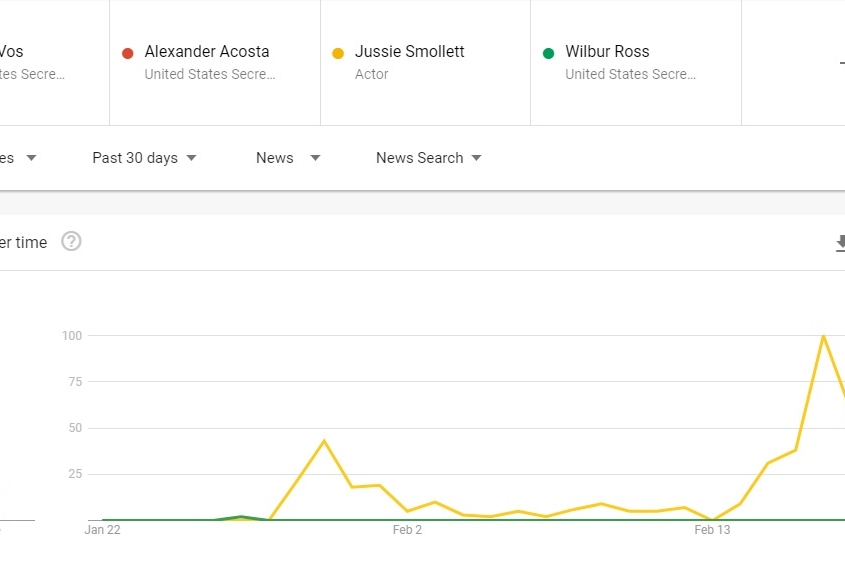Open the News Search dropdown
The width and height of the screenshot is (845, 561).
428,158
